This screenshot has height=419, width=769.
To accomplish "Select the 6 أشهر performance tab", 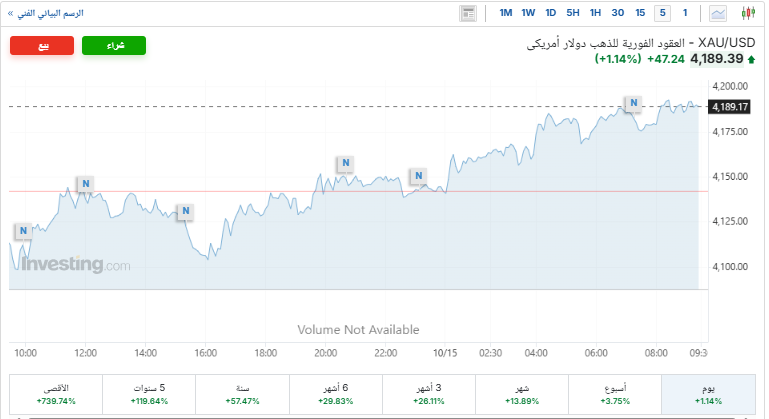I will [335, 392].
